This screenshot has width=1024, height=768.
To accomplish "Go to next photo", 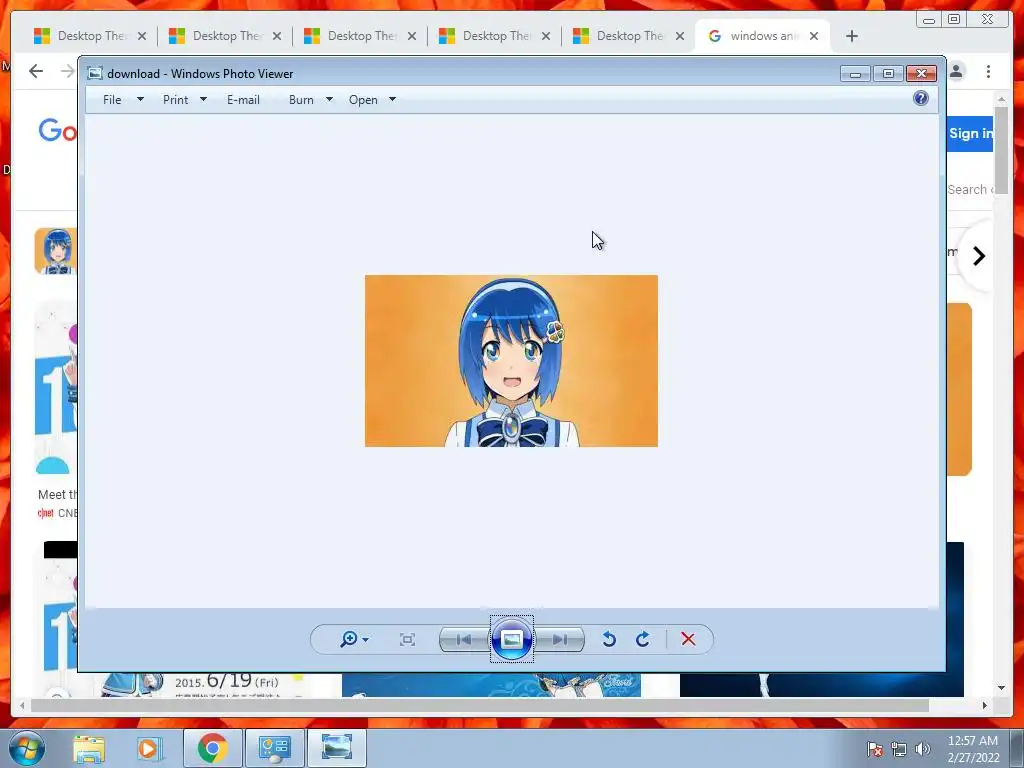I will [x=560, y=639].
